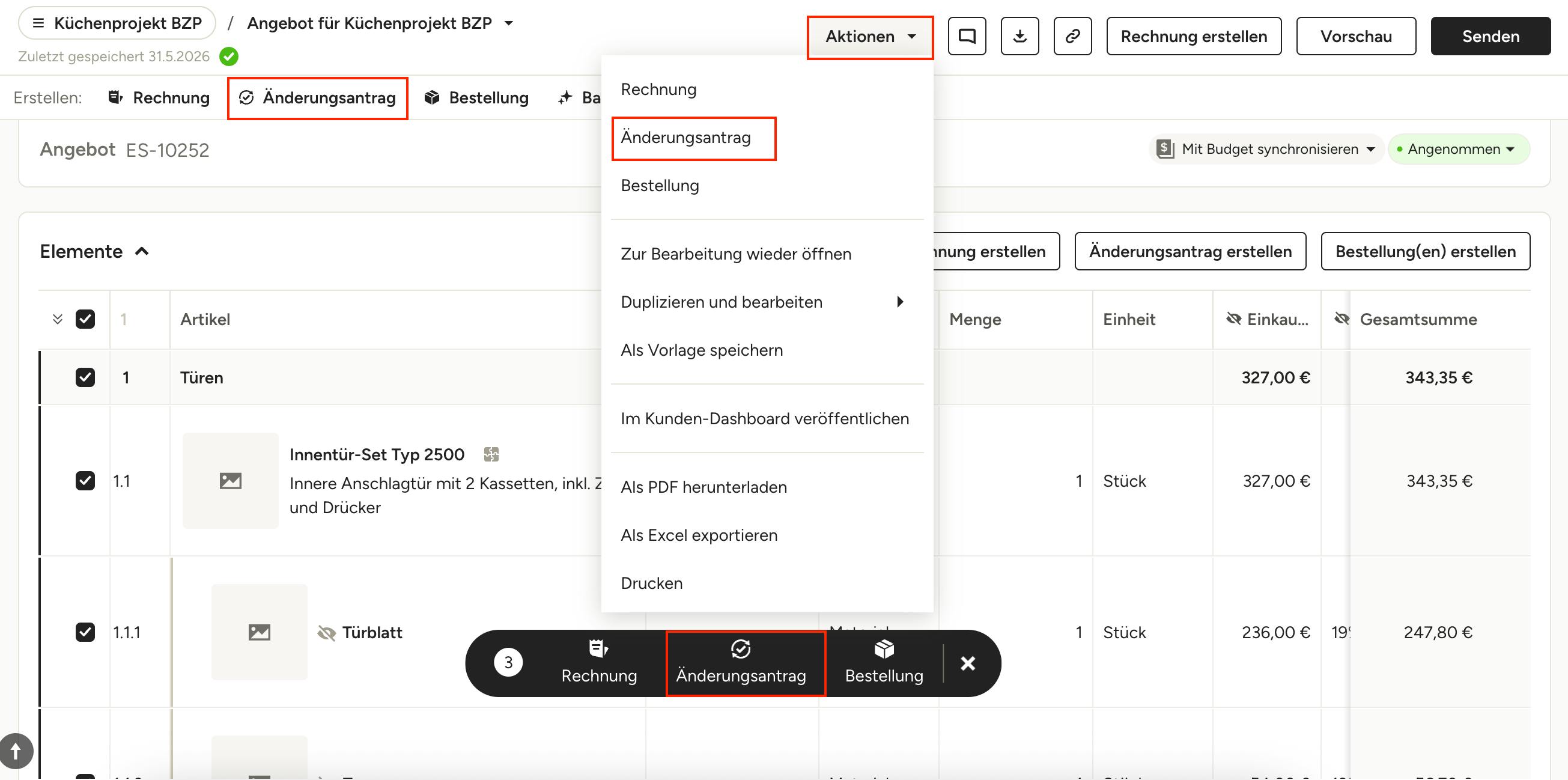Click Bestellung in the Erstellen toolbar

pos(476,98)
